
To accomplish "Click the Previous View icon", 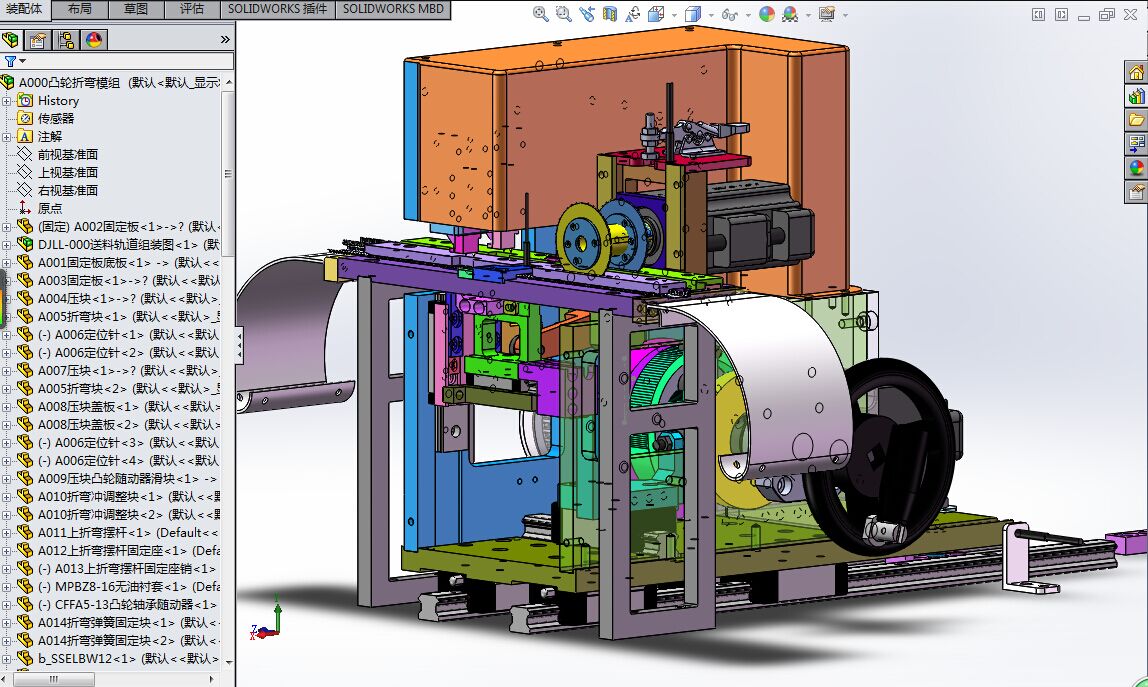I will click(586, 14).
